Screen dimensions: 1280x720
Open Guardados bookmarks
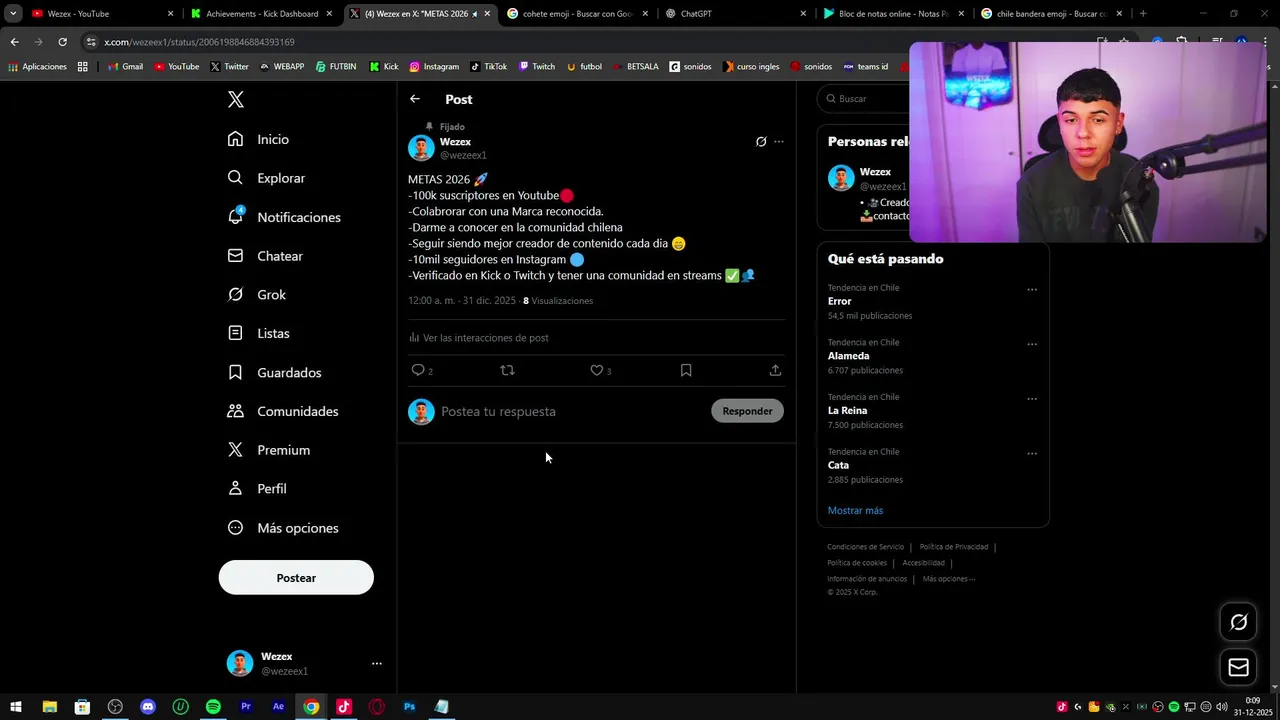click(x=274, y=372)
